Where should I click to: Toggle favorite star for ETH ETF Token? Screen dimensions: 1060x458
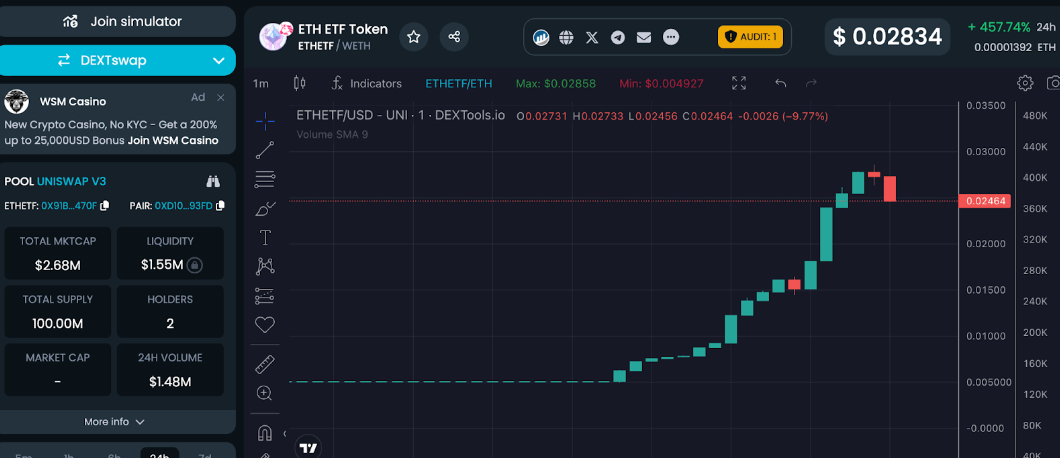click(x=413, y=37)
